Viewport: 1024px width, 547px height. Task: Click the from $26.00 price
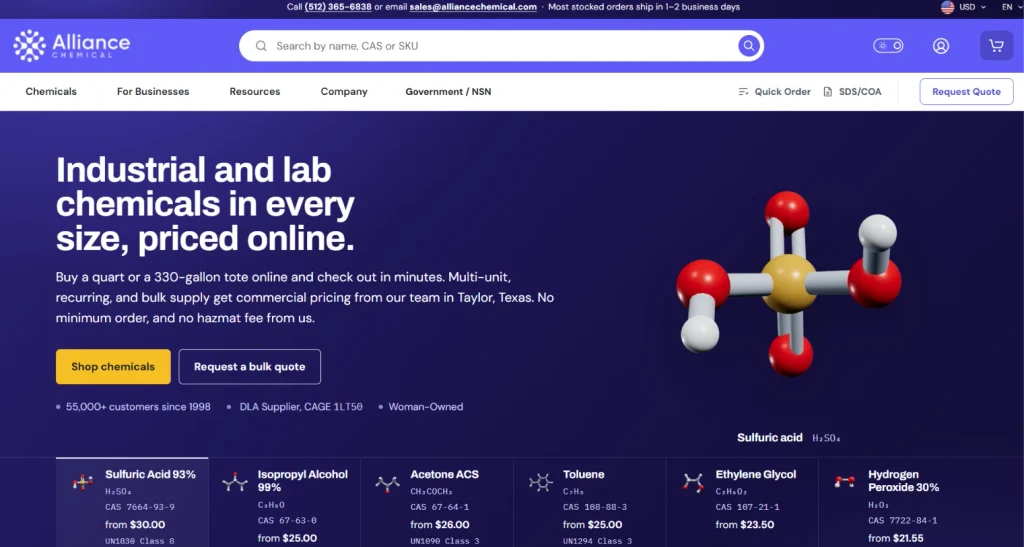pos(440,525)
